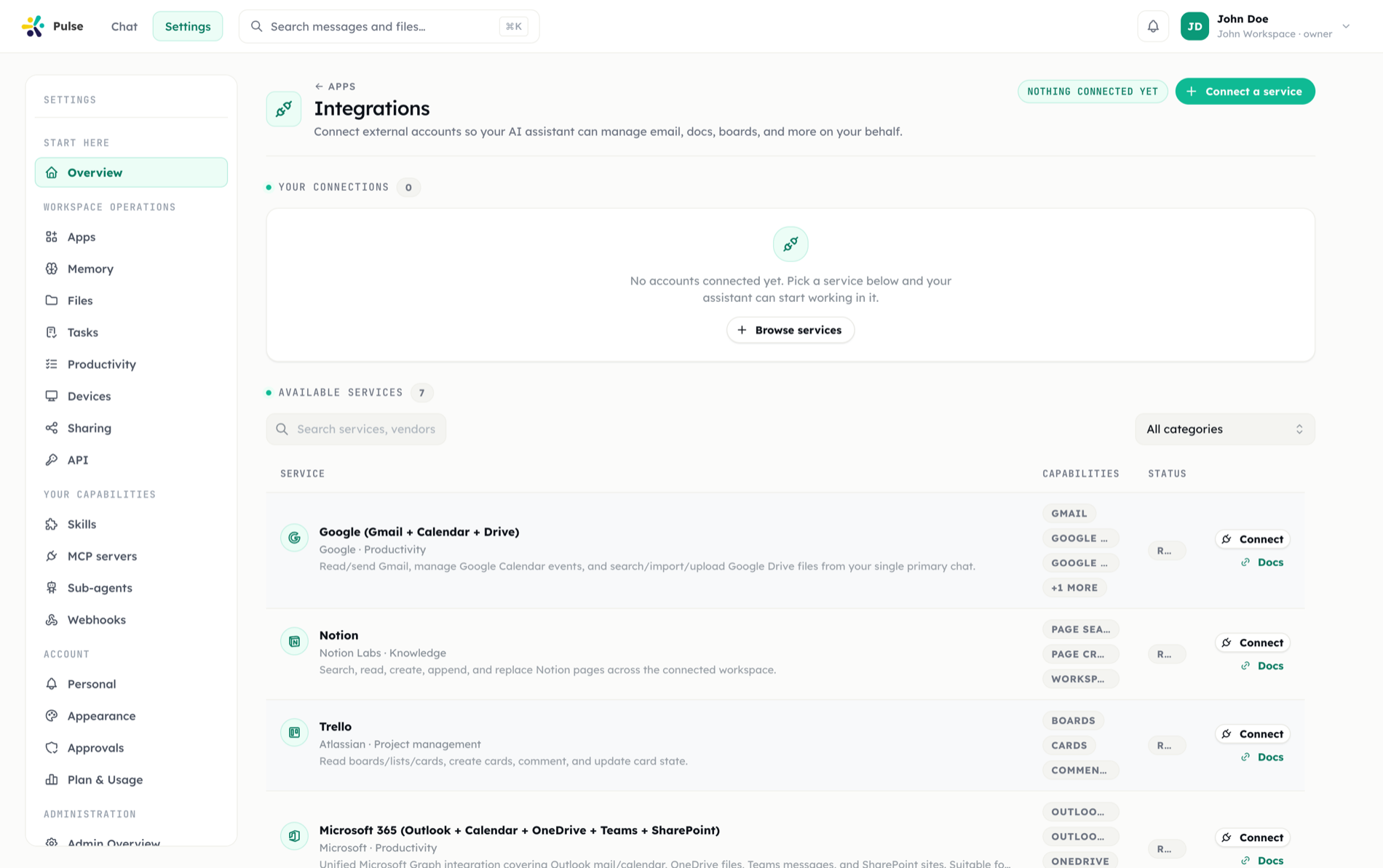Click the ⌘K shortcut hint
The image size is (1383, 868).
513,26
